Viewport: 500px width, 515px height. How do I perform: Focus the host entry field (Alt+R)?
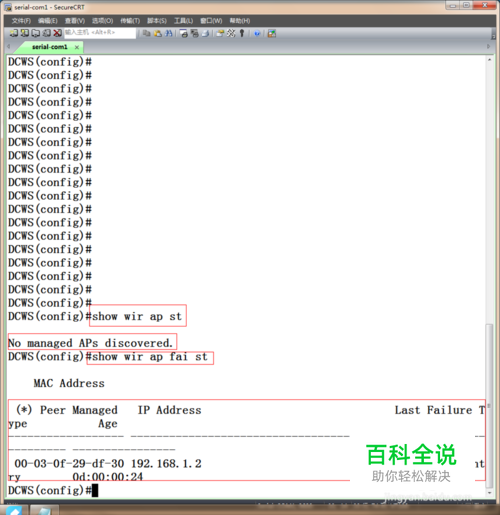[x=100, y=33]
